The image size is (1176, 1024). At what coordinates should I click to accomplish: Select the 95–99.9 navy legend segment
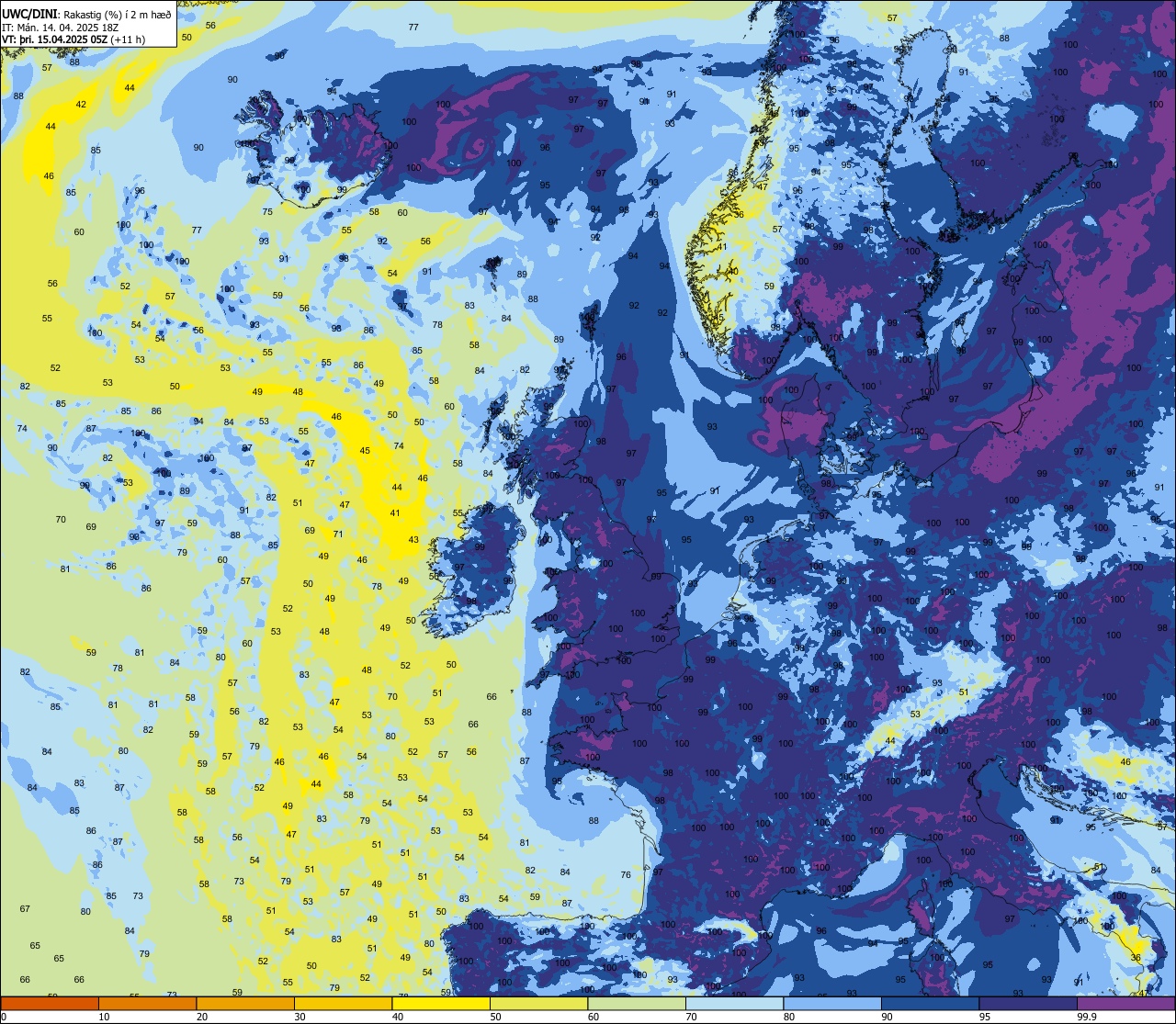coord(1028,1004)
